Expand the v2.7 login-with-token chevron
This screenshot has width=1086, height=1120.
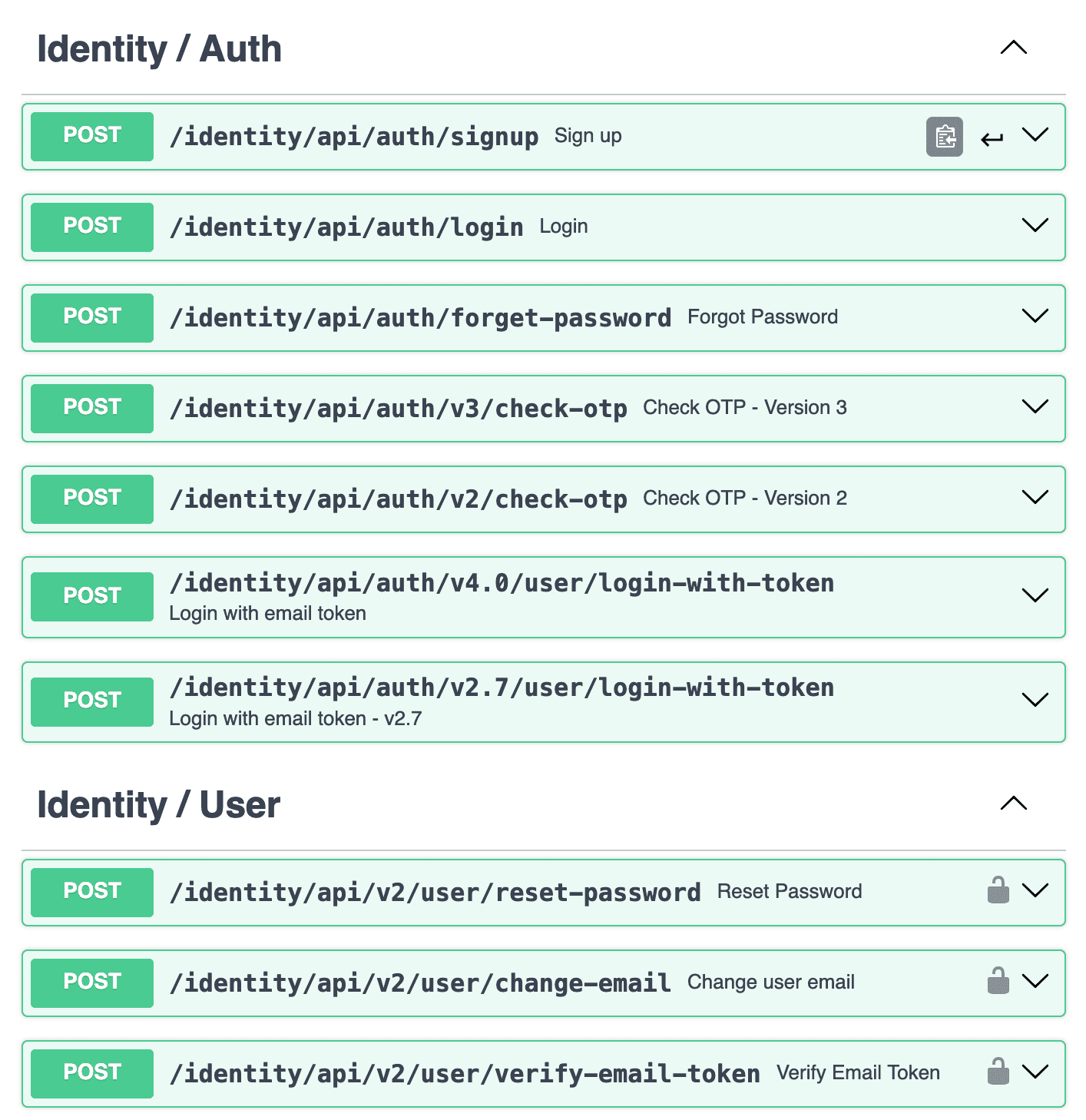coord(1035,700)
